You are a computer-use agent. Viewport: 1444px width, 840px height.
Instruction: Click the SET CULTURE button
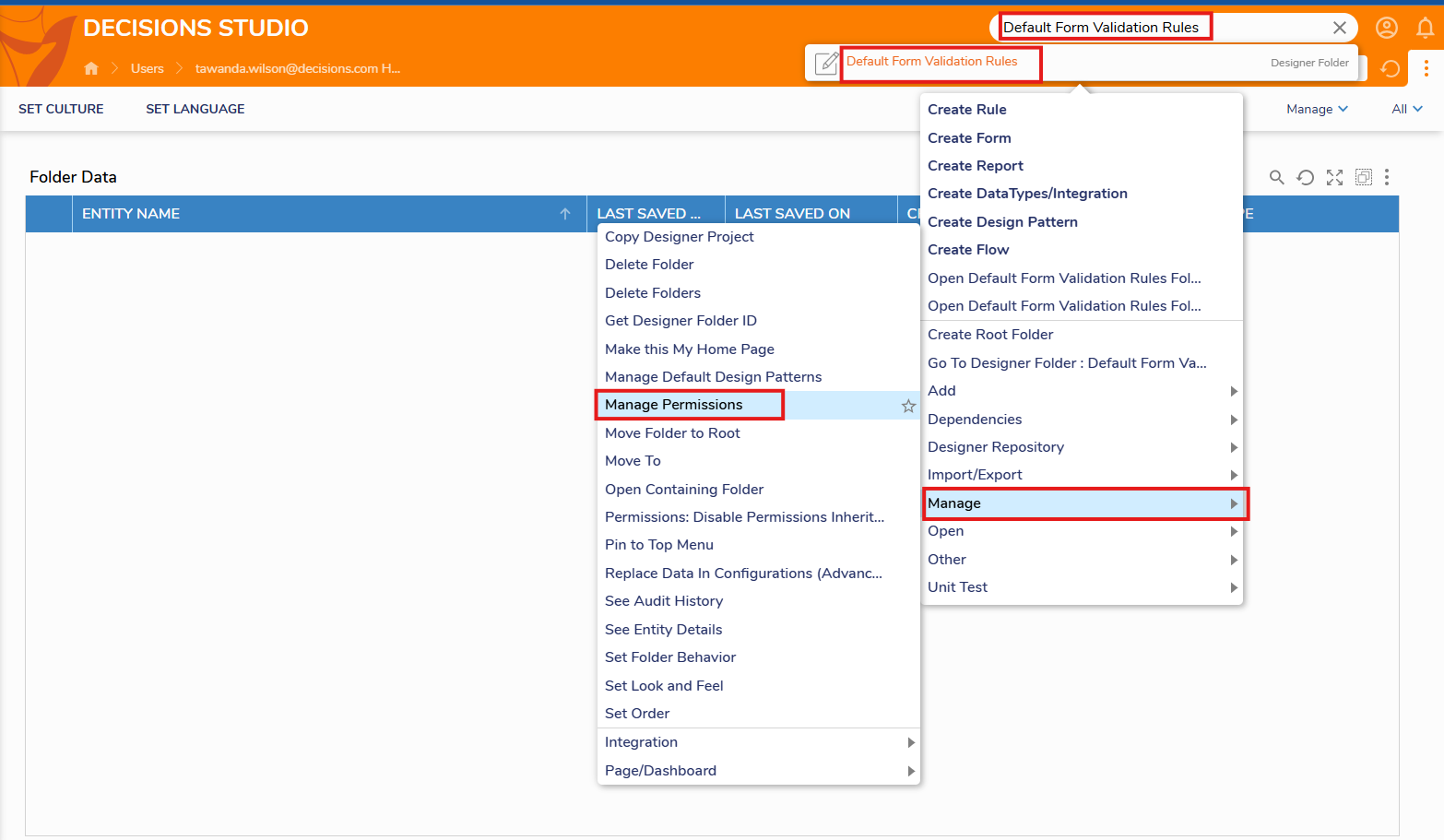point(61,109)
